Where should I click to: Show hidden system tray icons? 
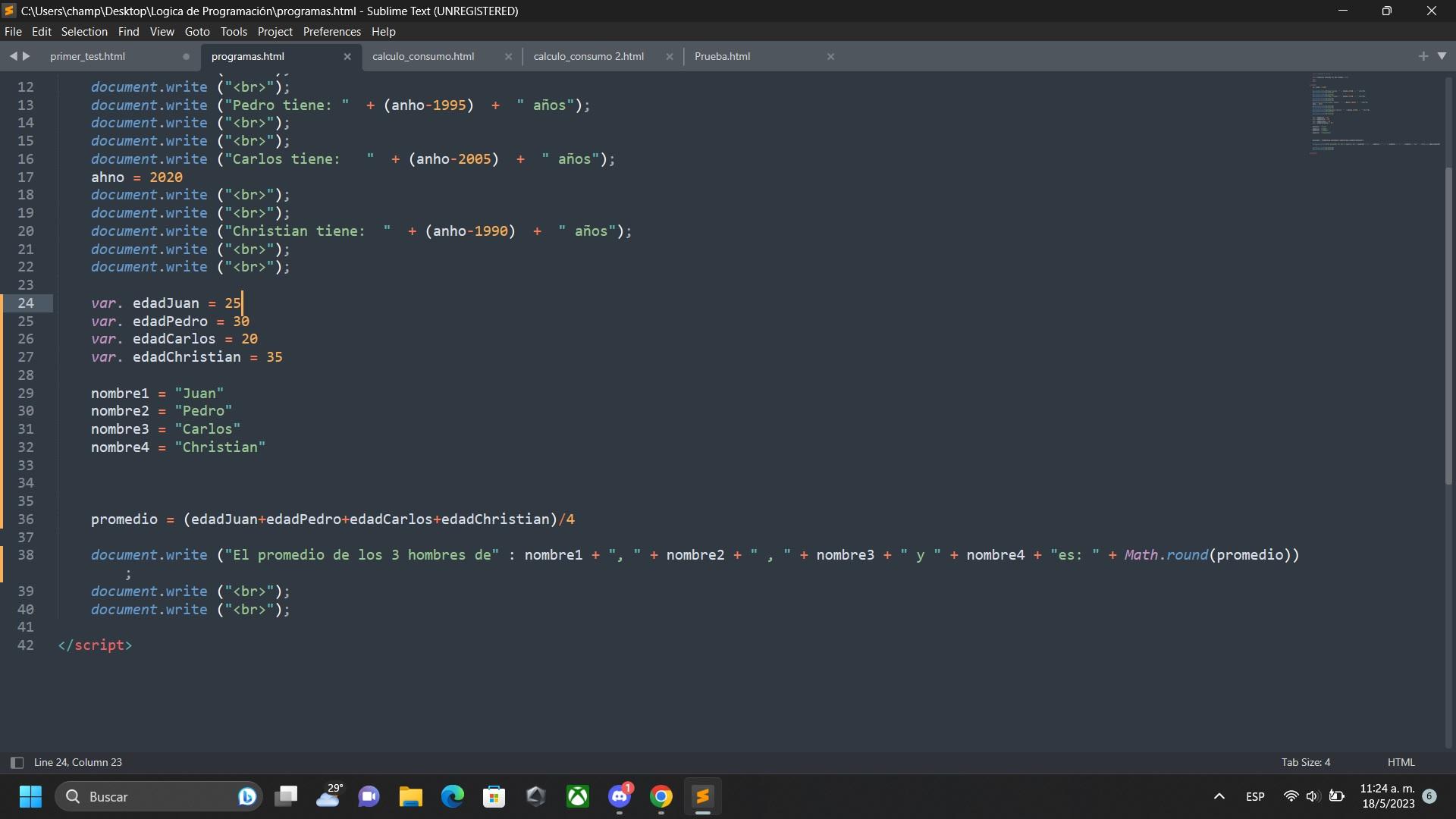click(1219, 796)
